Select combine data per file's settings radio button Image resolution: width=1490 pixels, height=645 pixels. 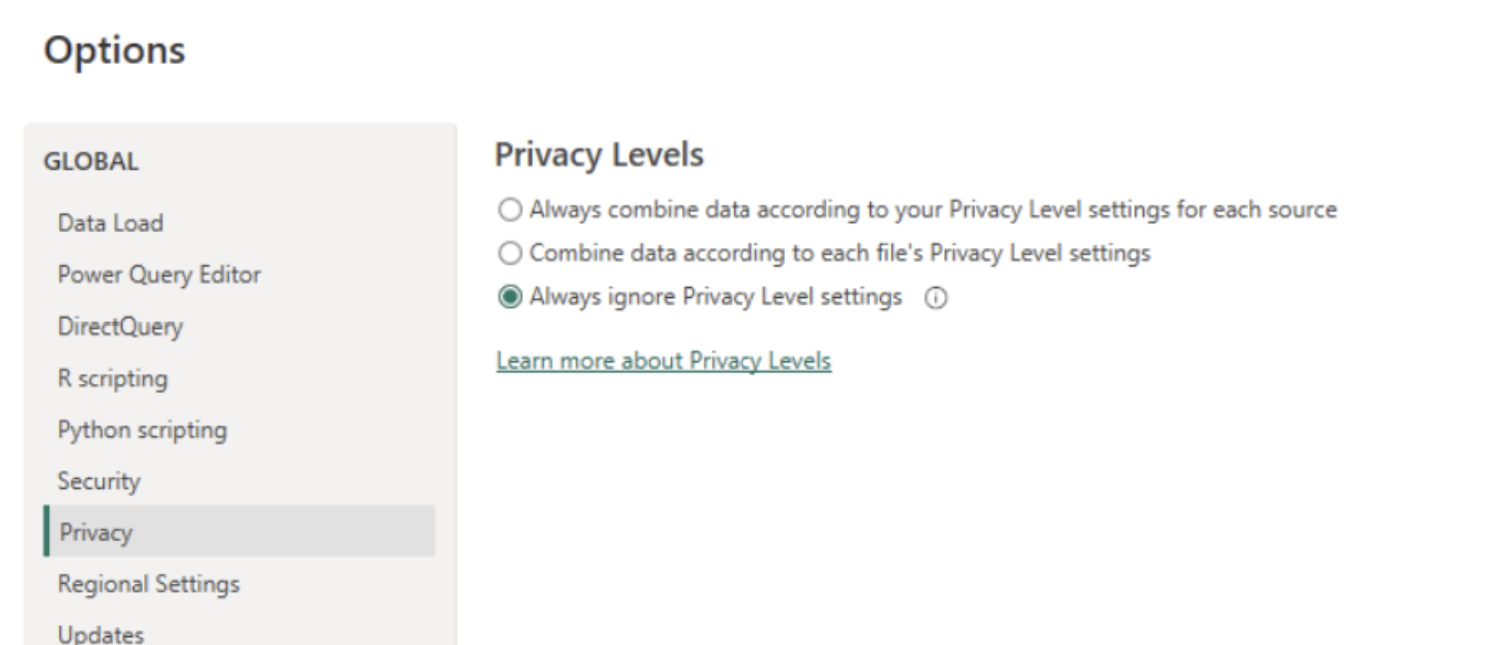[x=512, y=253]
